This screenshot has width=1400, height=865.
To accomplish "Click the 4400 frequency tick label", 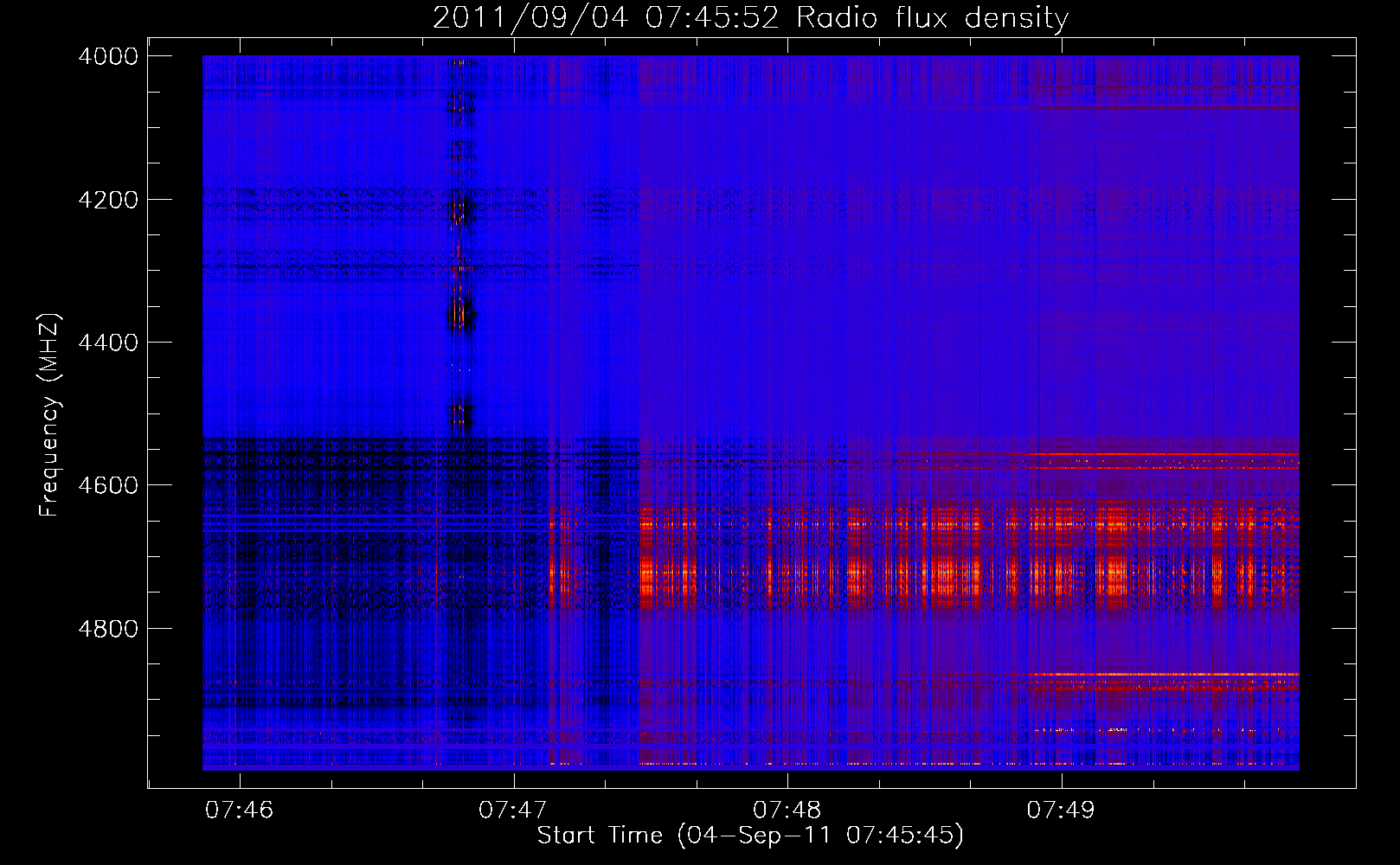I will coord(108,343).
